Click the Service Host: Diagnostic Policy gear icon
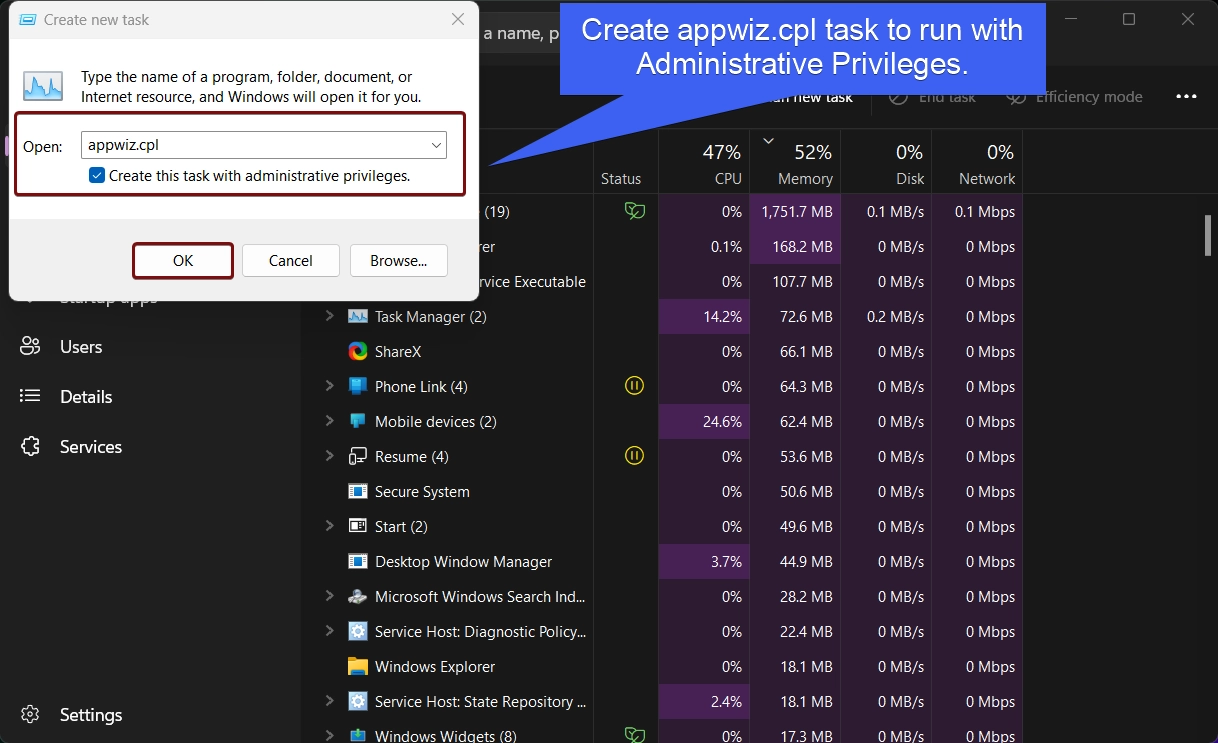Screen dimensions: 1218x743 tap(358, 631)
